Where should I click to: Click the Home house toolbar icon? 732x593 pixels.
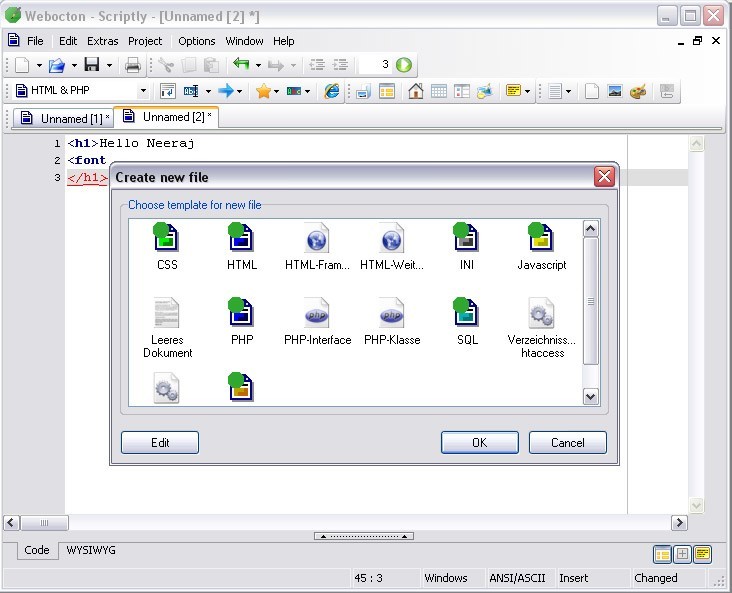click(415, 91)
